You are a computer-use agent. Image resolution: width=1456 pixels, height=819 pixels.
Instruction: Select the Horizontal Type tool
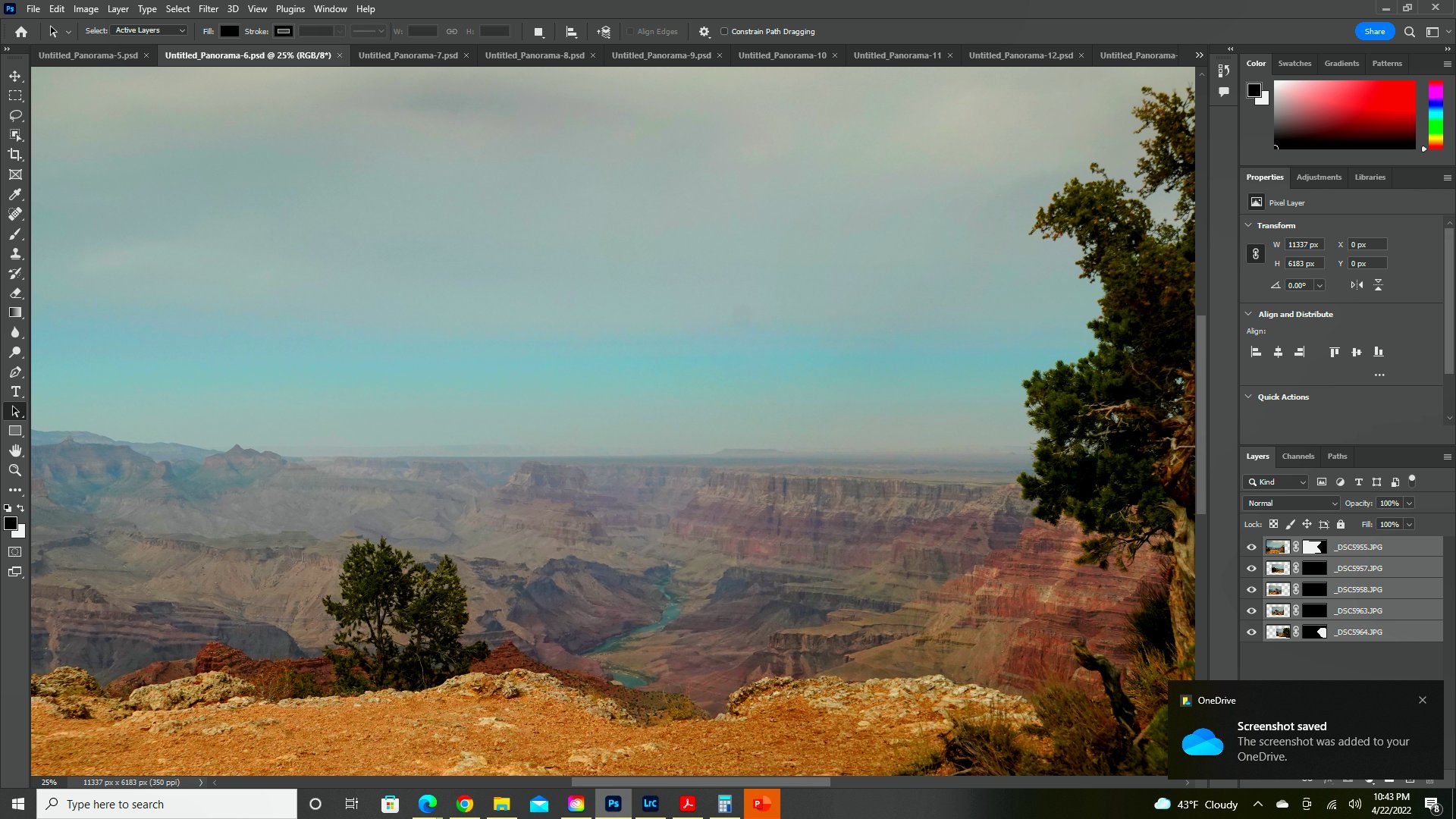tap(15, 391)
